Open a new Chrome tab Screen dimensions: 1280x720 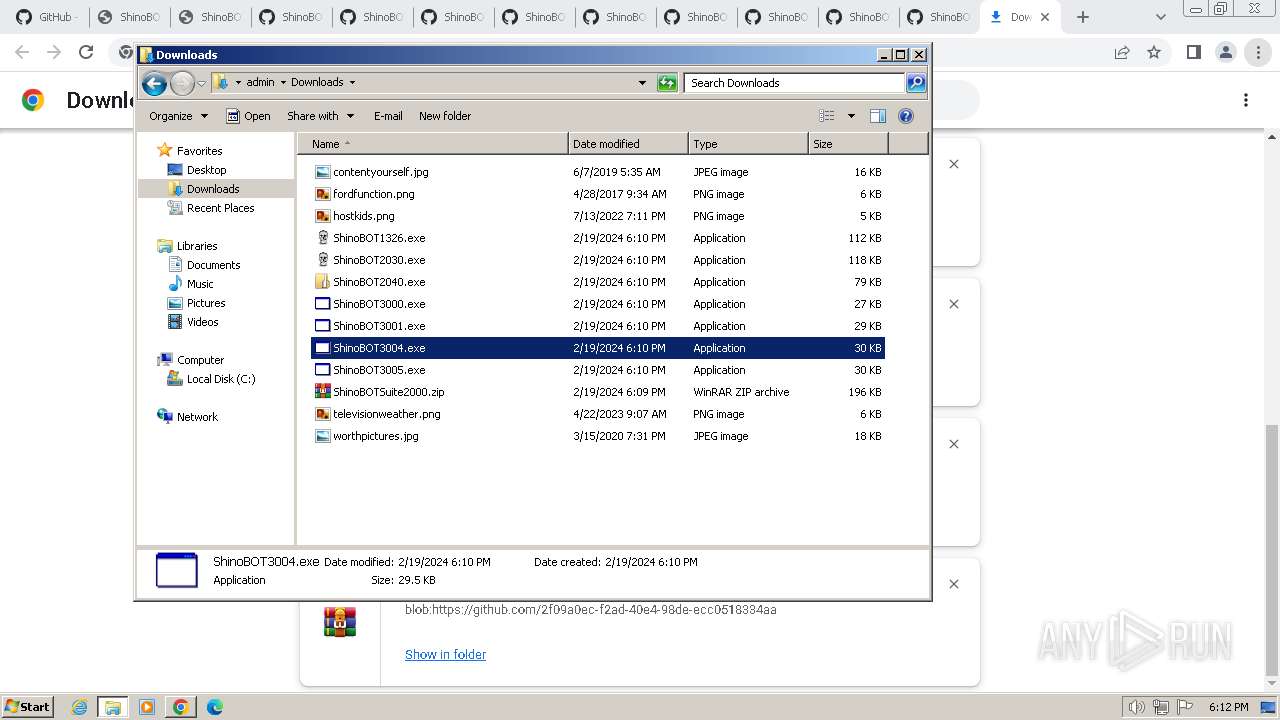coord(1083,17)
